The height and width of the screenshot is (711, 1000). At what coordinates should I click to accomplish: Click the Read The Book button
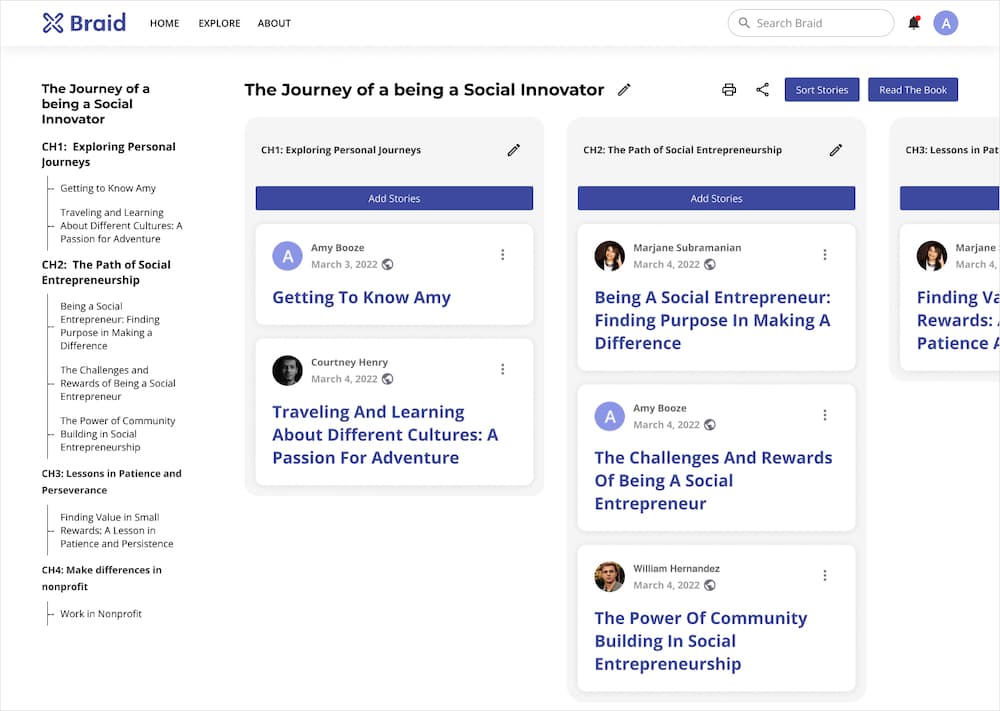click(912, 90)
